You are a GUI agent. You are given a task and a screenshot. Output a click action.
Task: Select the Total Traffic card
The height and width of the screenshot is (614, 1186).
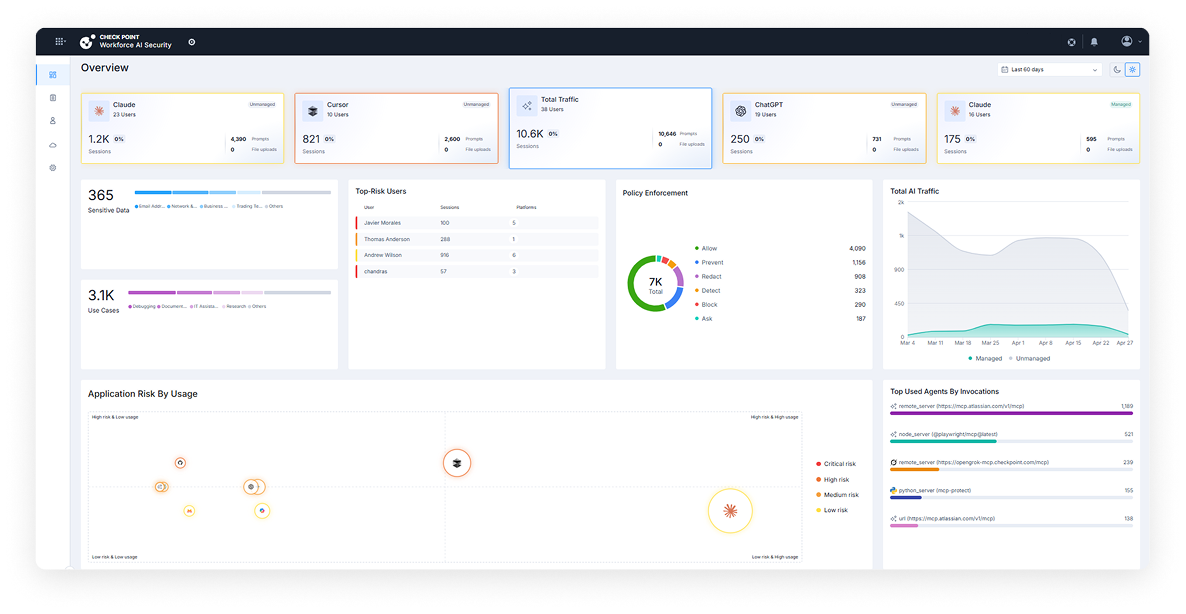click(x=610, y=128)
